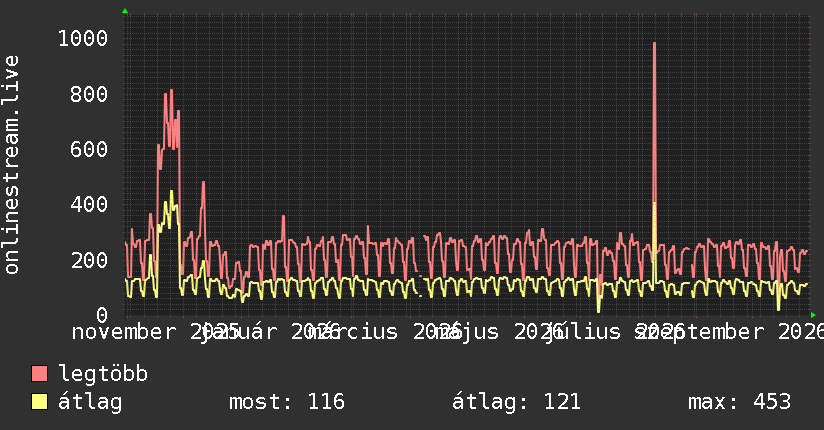Screen dimensions: 824x430
Task: Click the onlinestream.live vertical axis title
Action: (x=11, y=165)
